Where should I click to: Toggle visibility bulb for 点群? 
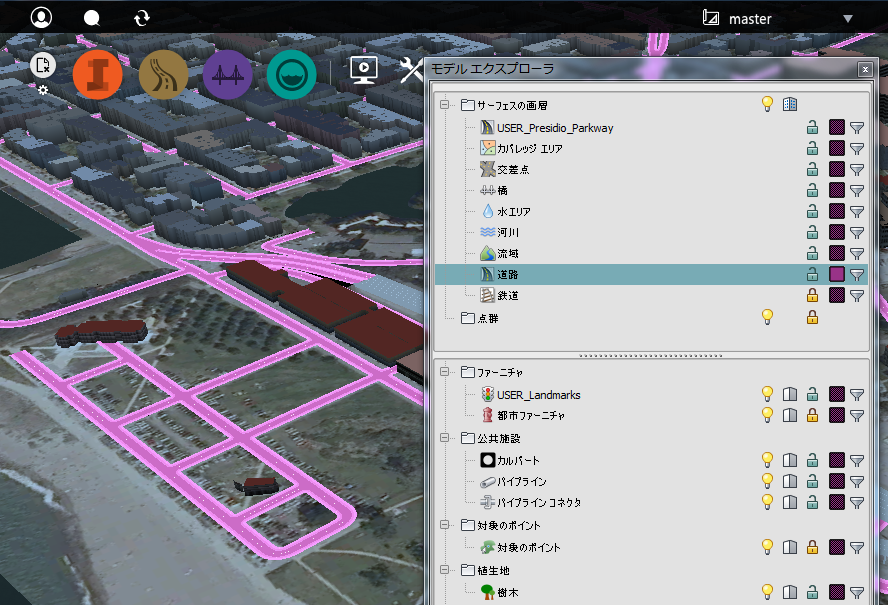767,317
